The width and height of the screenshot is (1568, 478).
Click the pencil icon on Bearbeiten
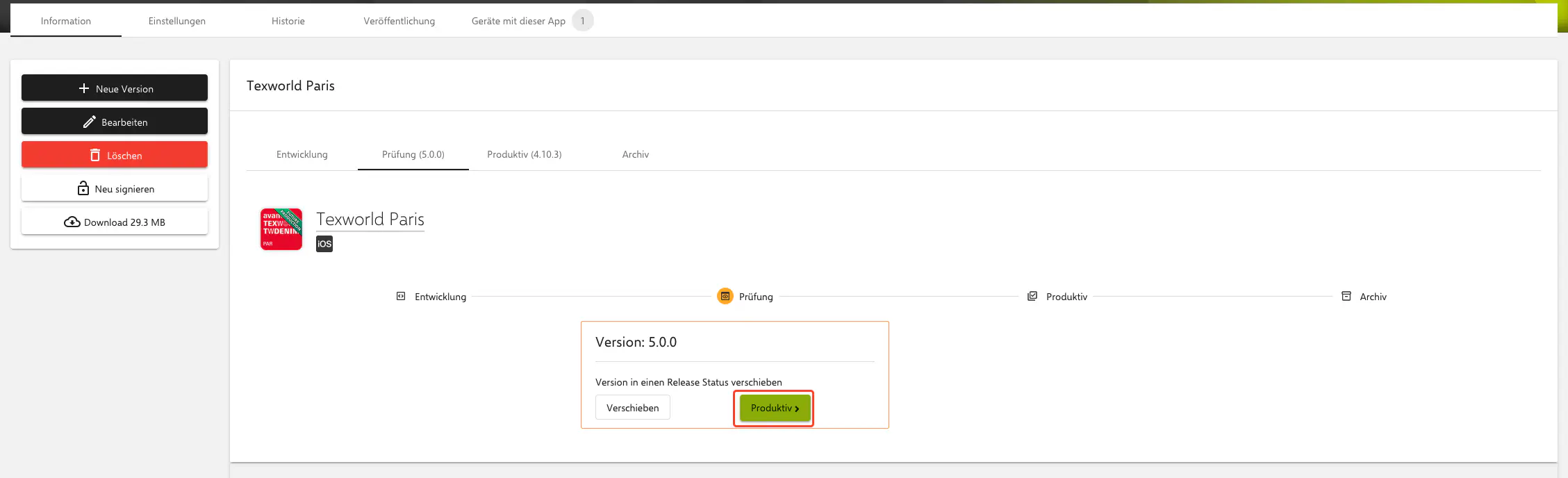90,122
